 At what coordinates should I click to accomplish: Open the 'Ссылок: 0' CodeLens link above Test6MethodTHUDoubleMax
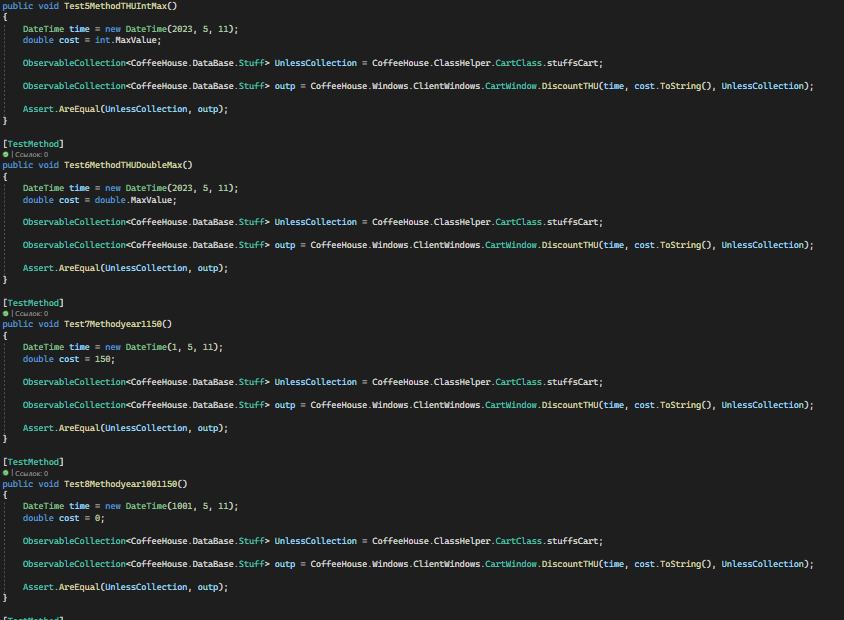(30, 154)
